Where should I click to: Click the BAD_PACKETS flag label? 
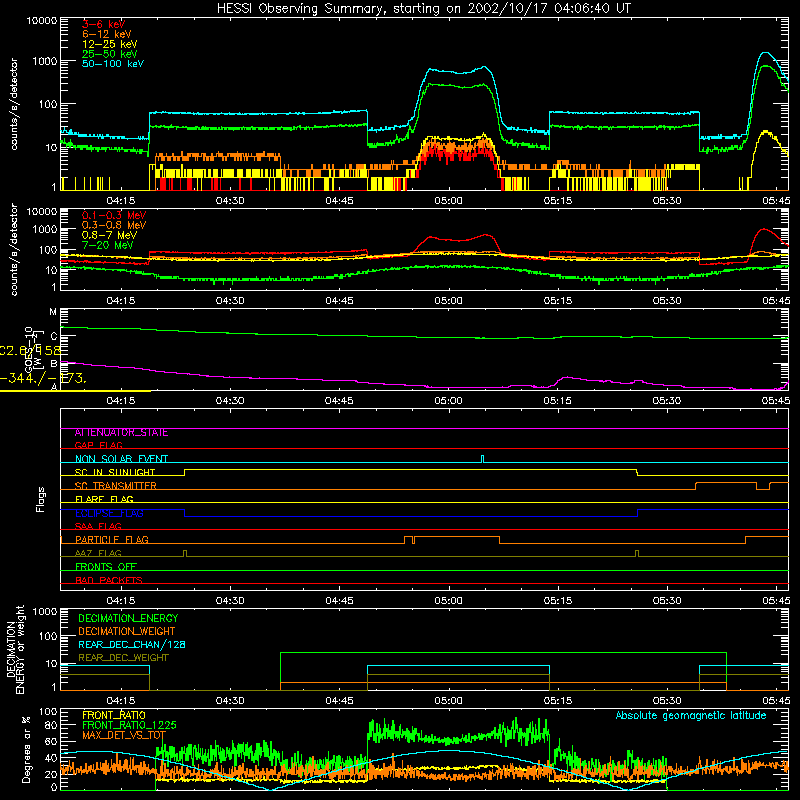tap(109, 580)
